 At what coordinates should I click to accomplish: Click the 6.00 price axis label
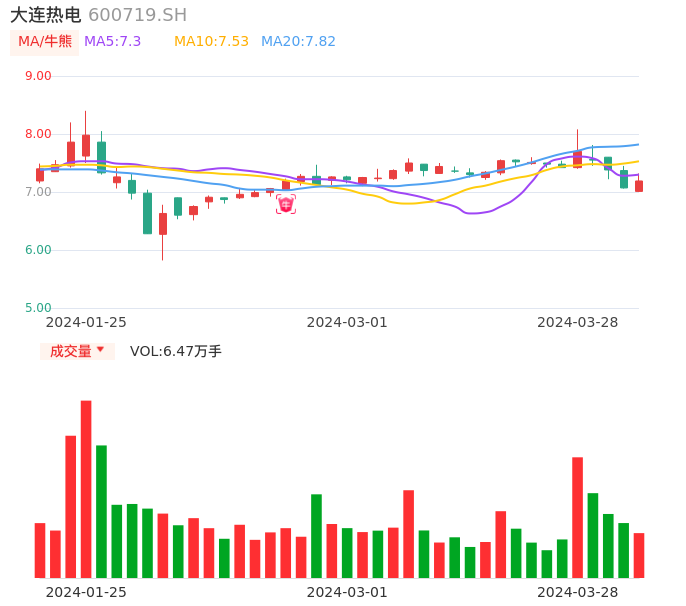tap(38, 250)
